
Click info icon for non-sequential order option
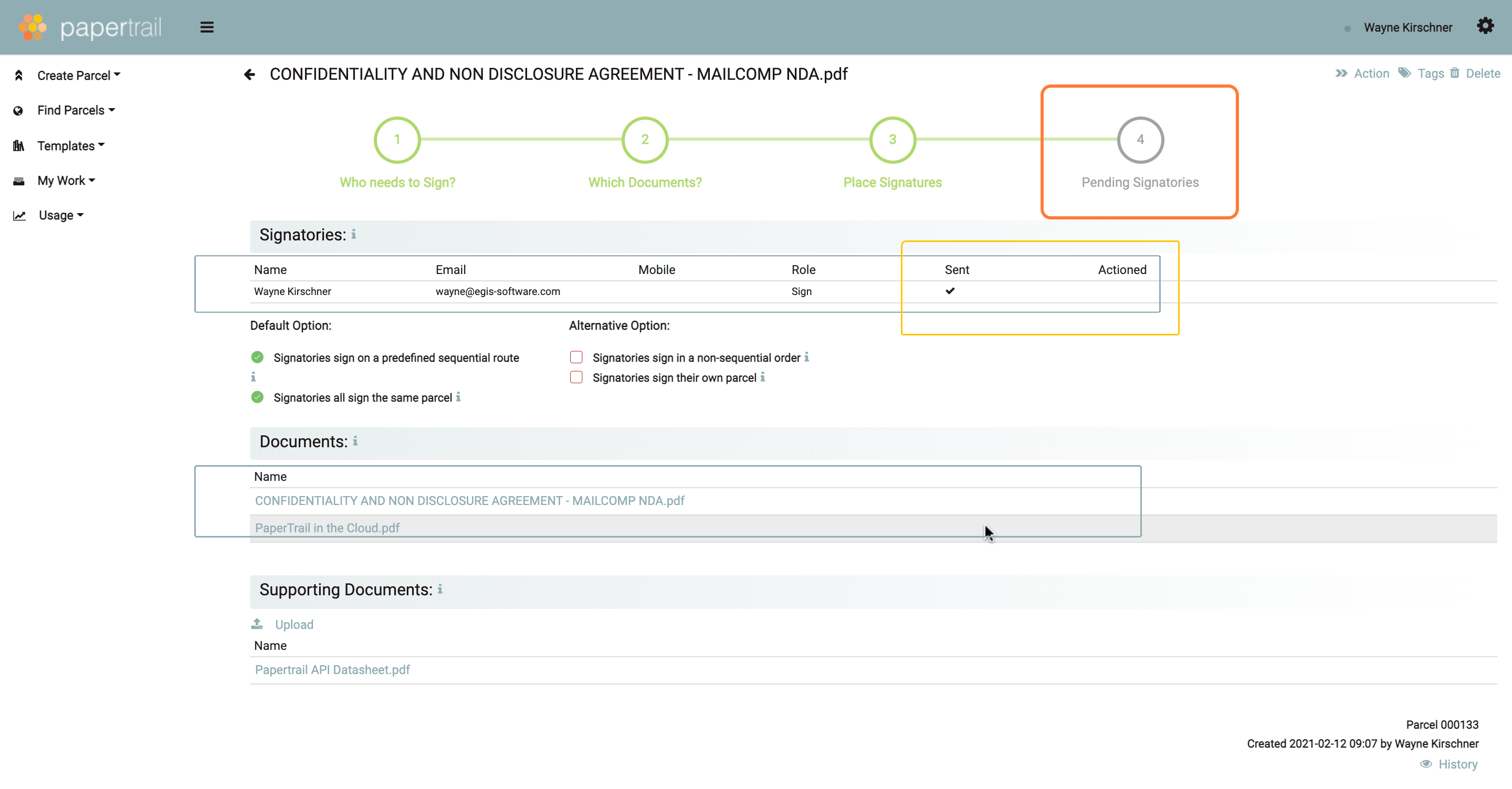click(x=806, y=357)
